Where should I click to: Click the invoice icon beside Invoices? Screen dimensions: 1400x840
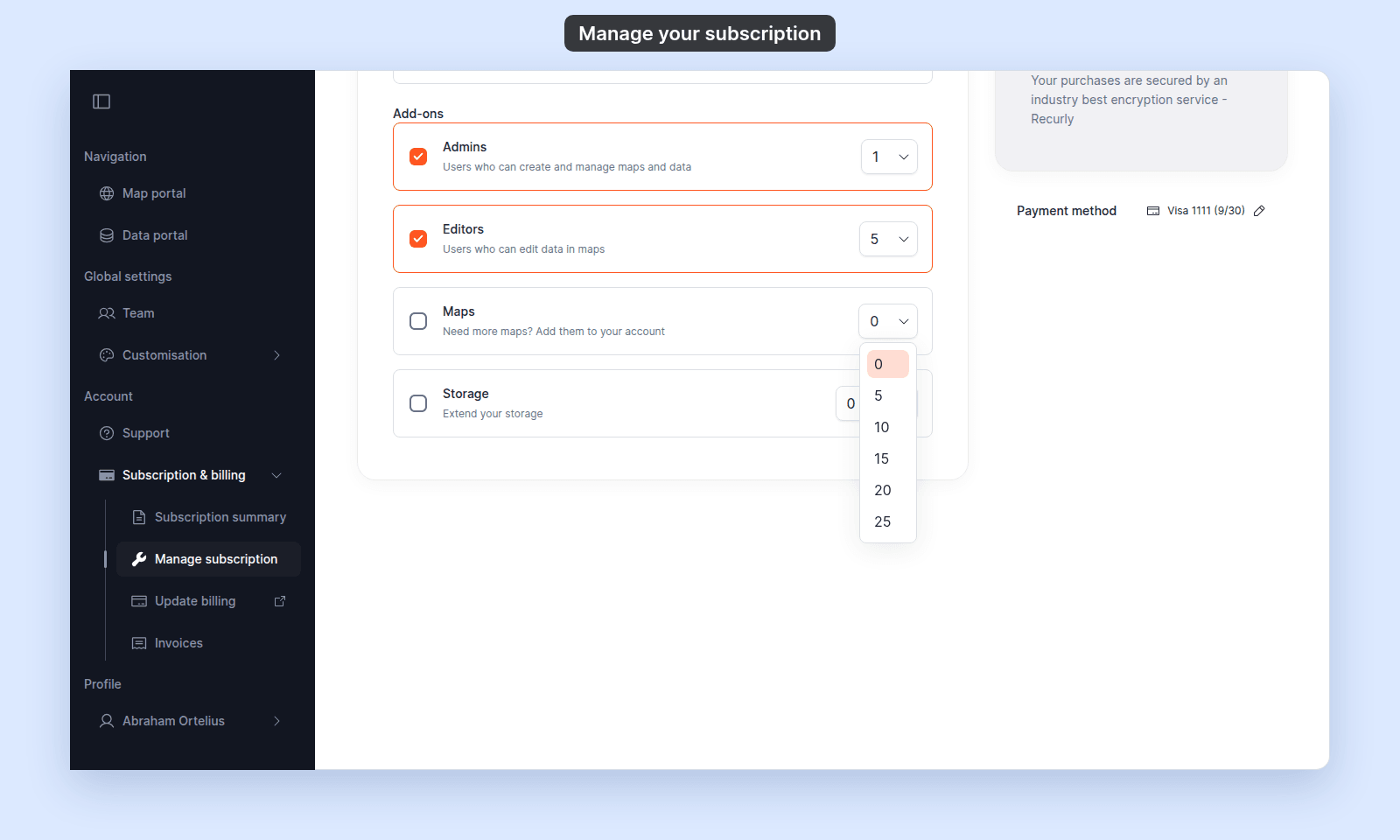click(x=139, y=643)
